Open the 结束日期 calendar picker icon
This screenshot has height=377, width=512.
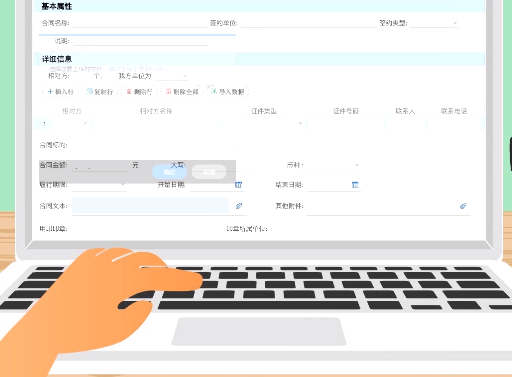point(355,184)
